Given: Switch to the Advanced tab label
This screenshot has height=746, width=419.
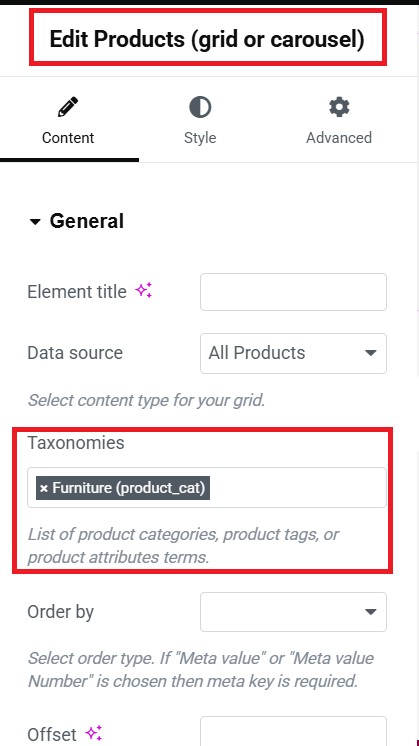Looking at the screenshot, I should click(339, 138).
